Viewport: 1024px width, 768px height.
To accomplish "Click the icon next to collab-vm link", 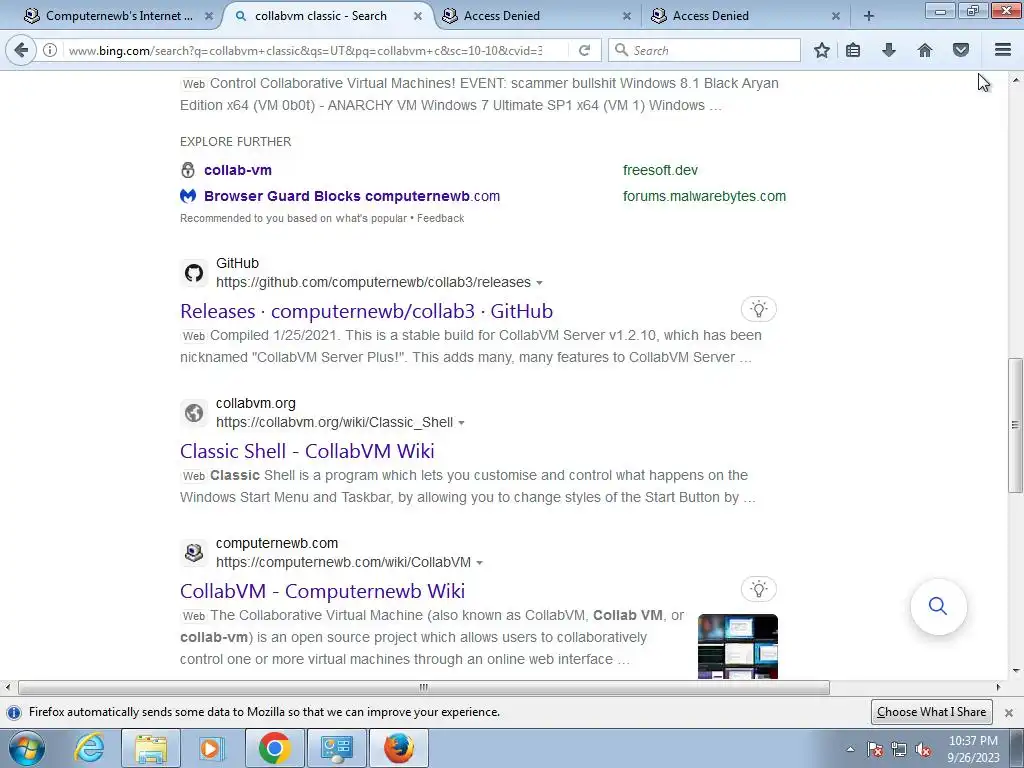I will coord(188,170).
